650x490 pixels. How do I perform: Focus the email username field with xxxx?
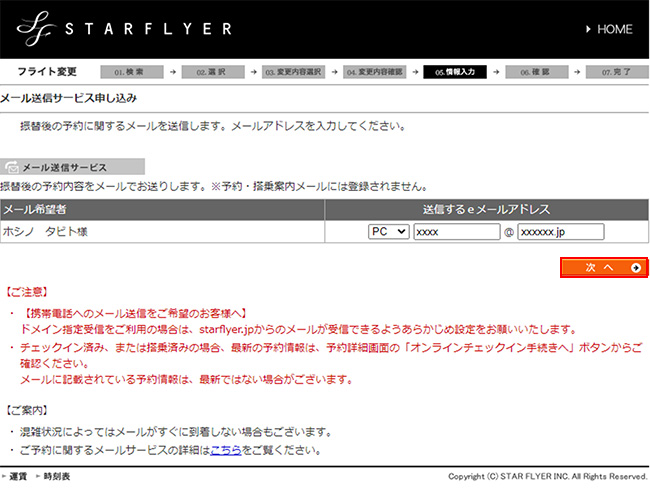point(456,231)
